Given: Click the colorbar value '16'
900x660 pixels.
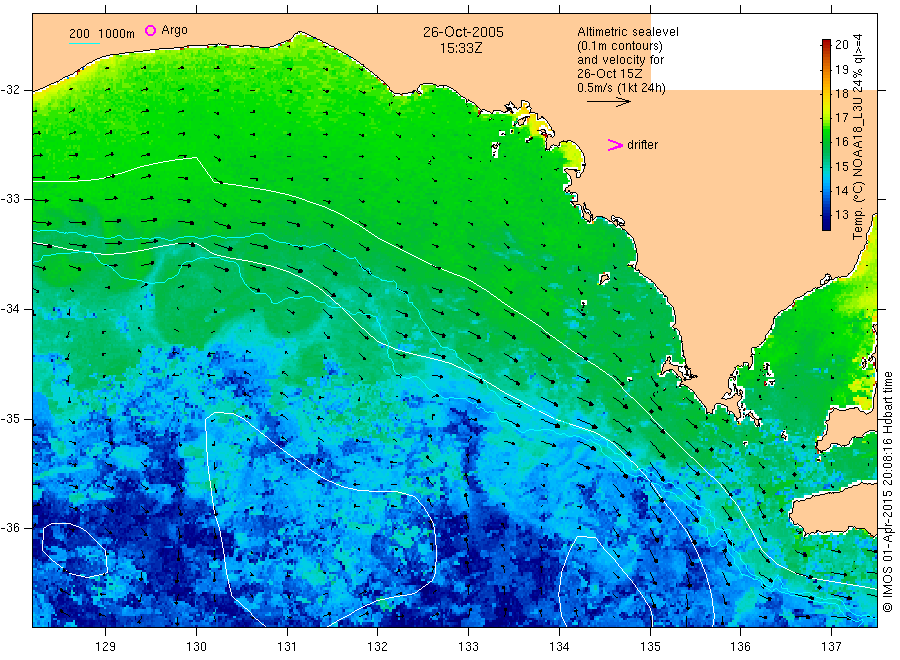Looking at the screenshot, I should 841,142.
